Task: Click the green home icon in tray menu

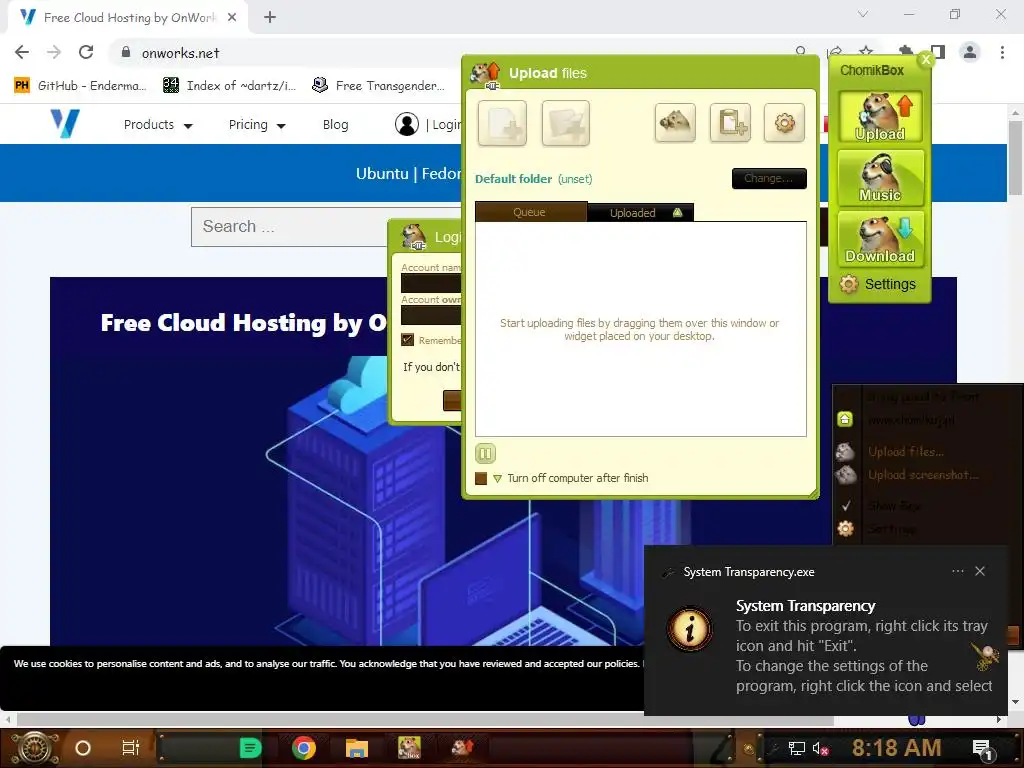Action: click(x=845, y=419)
